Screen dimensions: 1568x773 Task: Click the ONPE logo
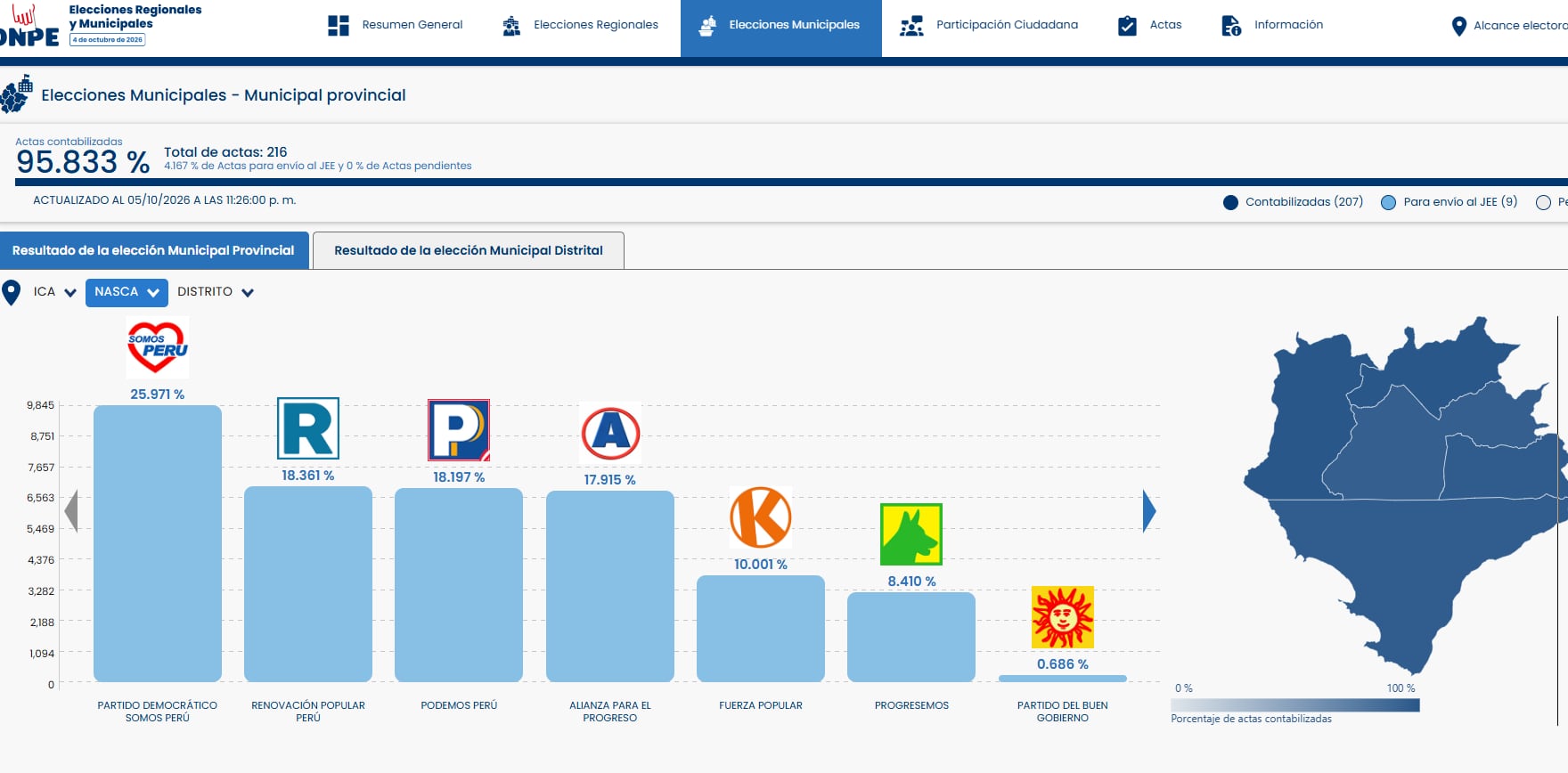[x=29, y=26]
